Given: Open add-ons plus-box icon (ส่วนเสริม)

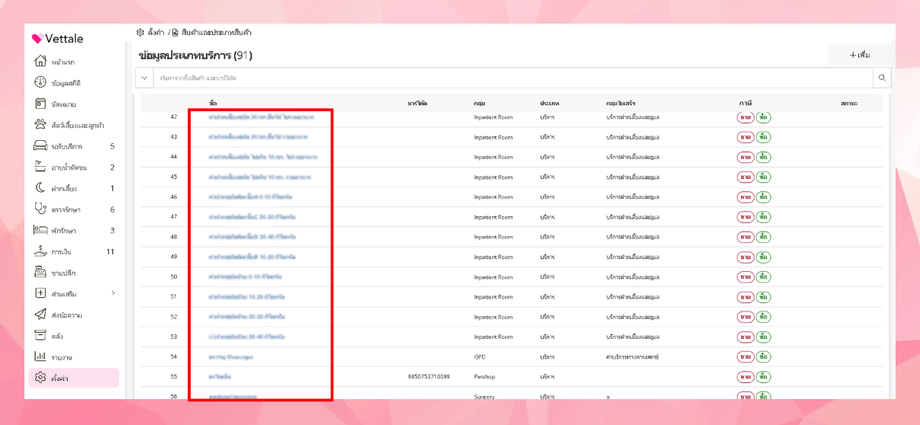Looking at the screenshot, I should [x=40, y=294].
